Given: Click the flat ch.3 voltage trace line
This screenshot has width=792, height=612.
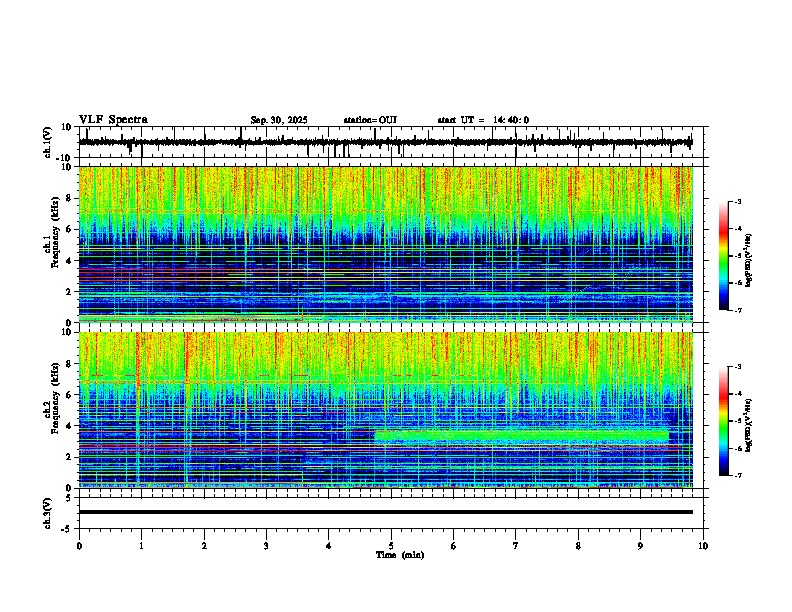Looking at the screenshot, I should point(385,512).
